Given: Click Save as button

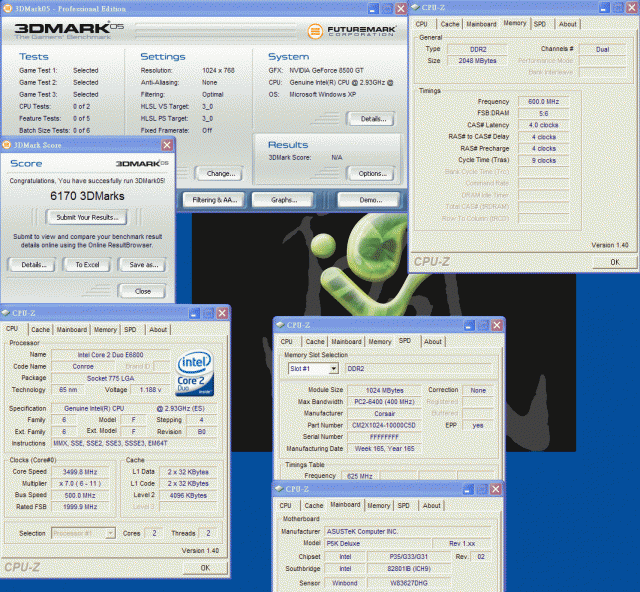Looking at the screenshot, I should click(143, 265).
